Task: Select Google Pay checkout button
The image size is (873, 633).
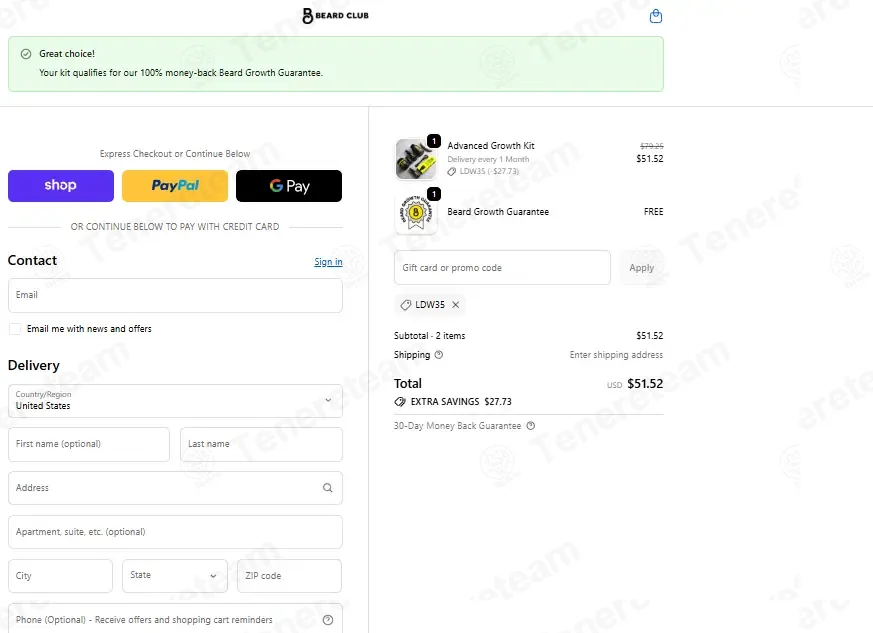Action: click(289, 185)
